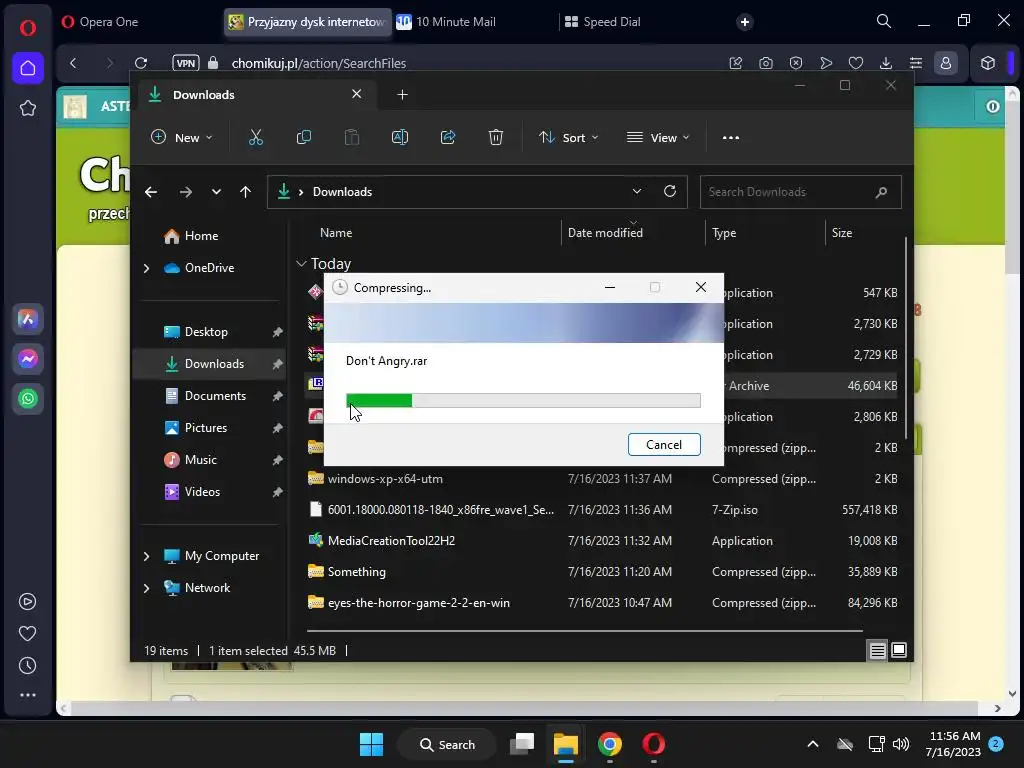The height and width of the screenshot is (768, 1024).
Task: Select Pictures in navigation pane
Action: click(206, 428)
